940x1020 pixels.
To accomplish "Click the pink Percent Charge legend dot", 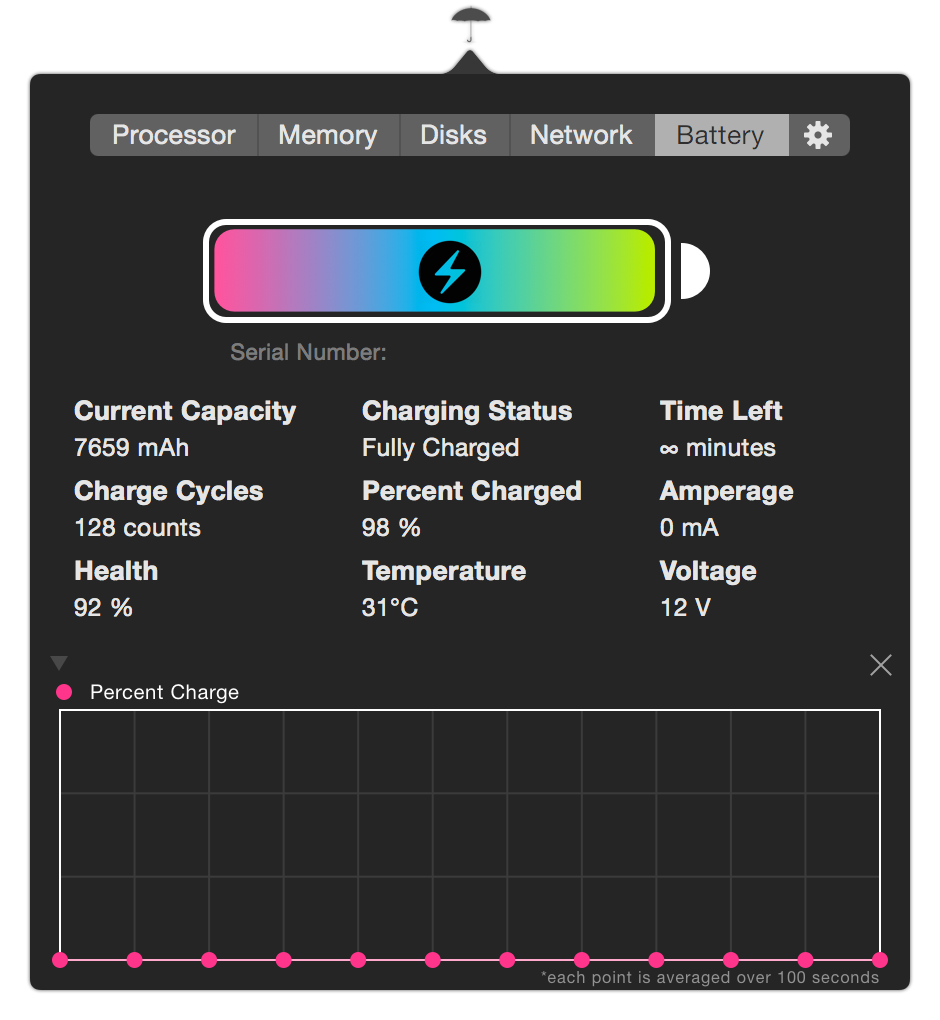I will coord(64,692).
